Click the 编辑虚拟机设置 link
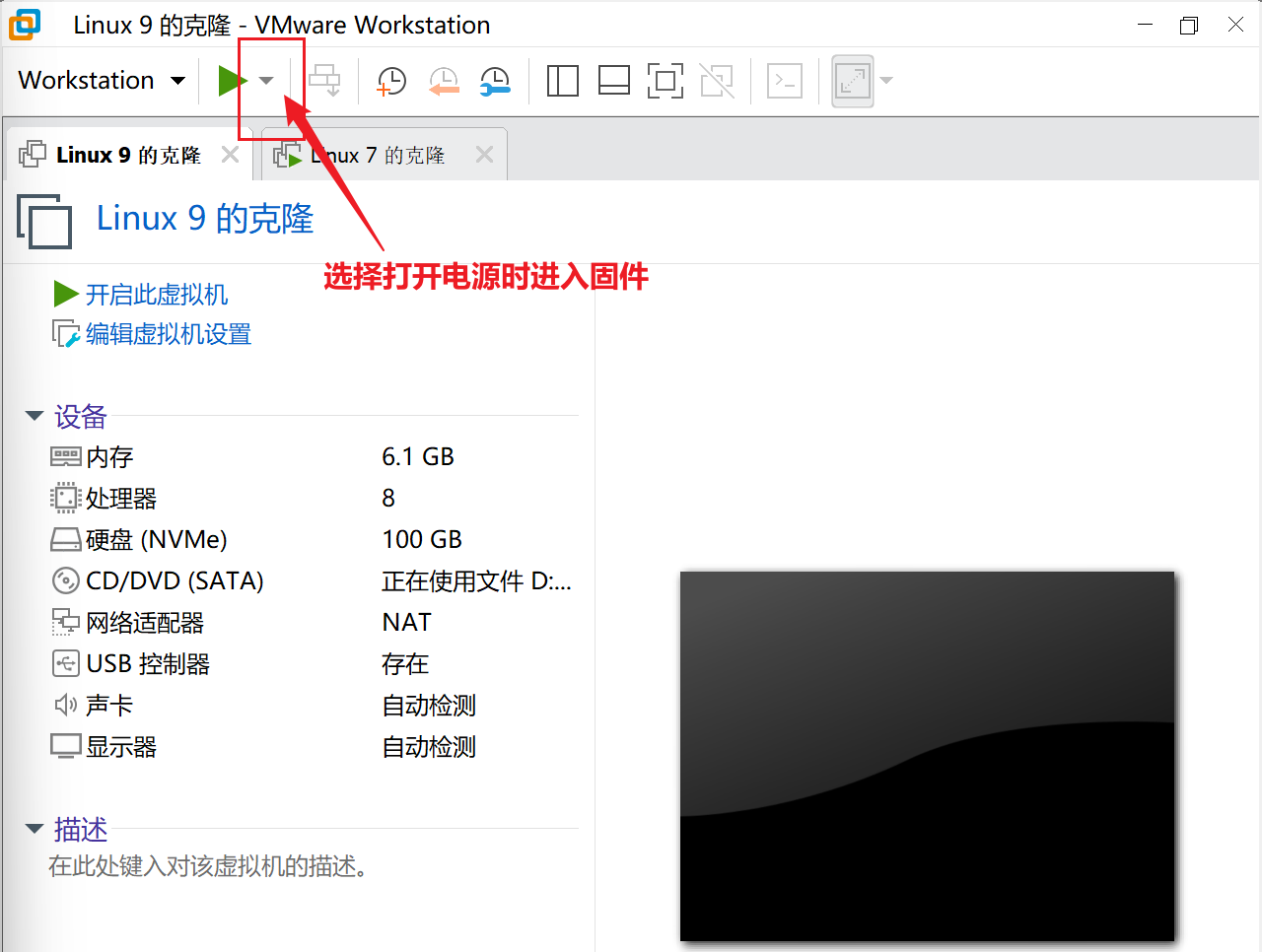The width and height of the screenshot is (1262, 952). coord(169,334)
